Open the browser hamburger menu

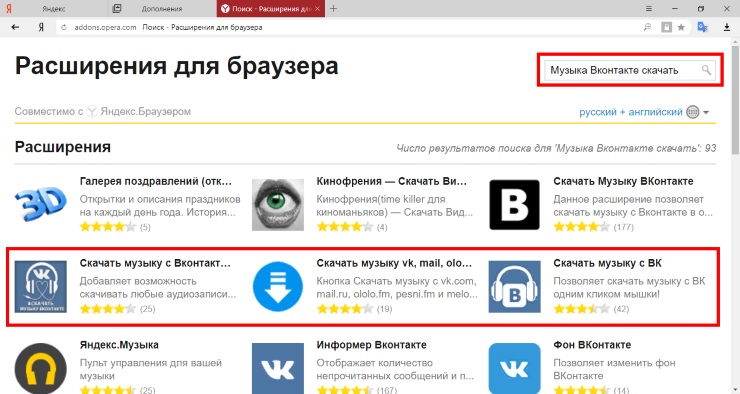(649, 8)
